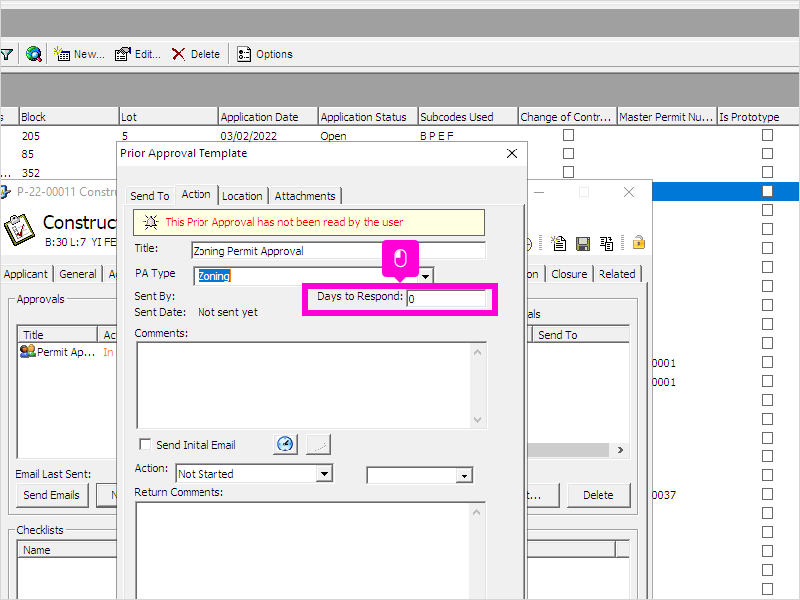
Task: Toggle Is Prototype checkbox in the 0037 row
Action: coord(767,494)
